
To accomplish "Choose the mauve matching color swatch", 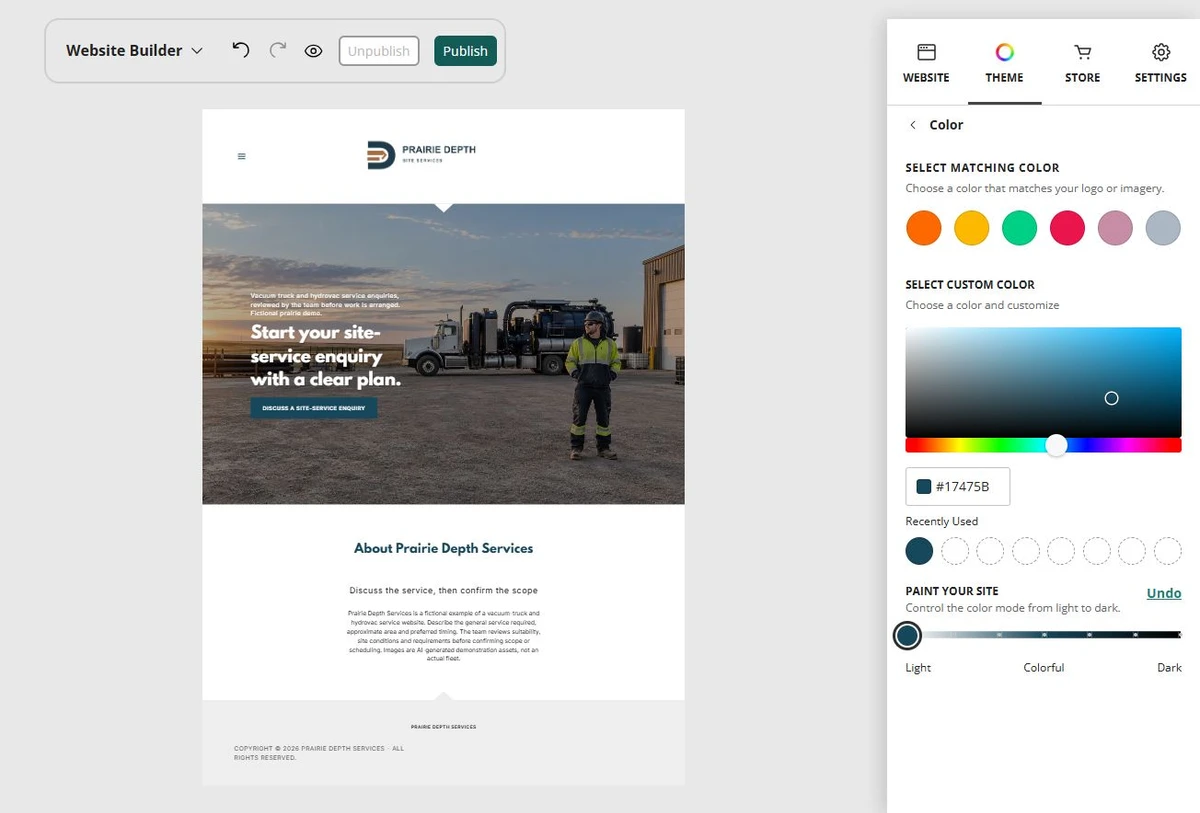I will pos(1115,228).
